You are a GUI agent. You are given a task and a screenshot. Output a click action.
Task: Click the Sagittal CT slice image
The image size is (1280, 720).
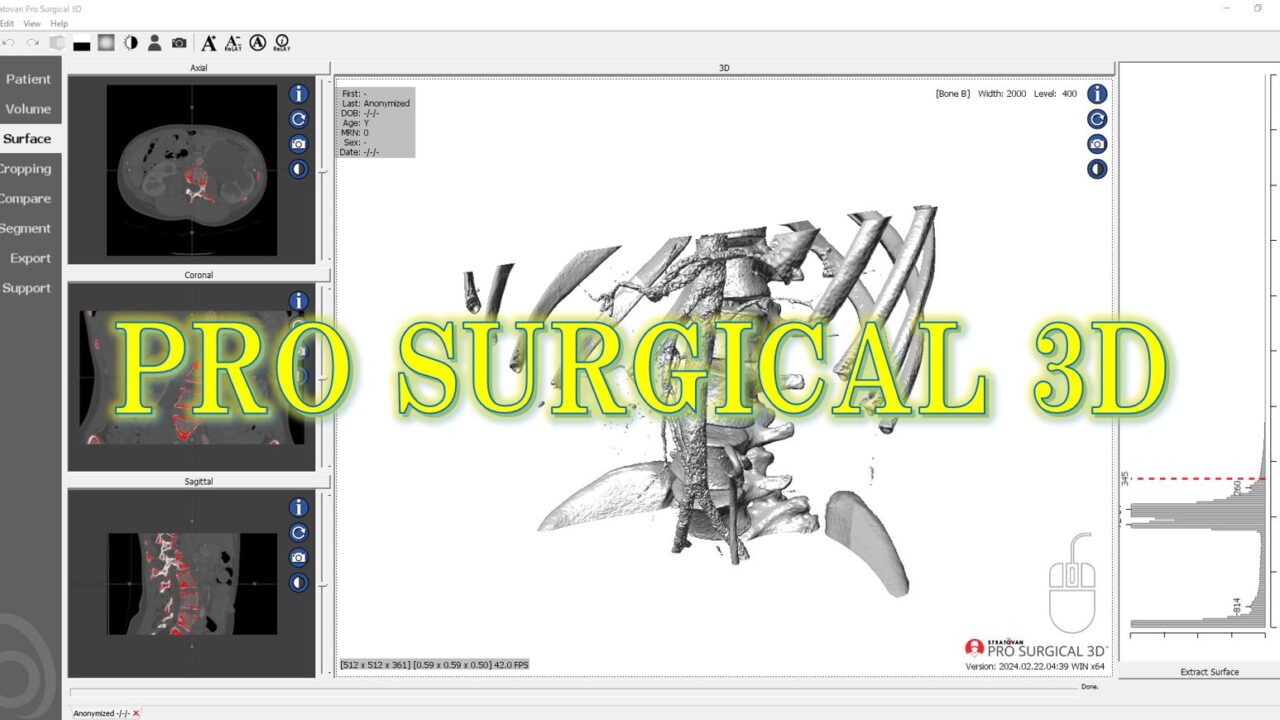(192, 583)
